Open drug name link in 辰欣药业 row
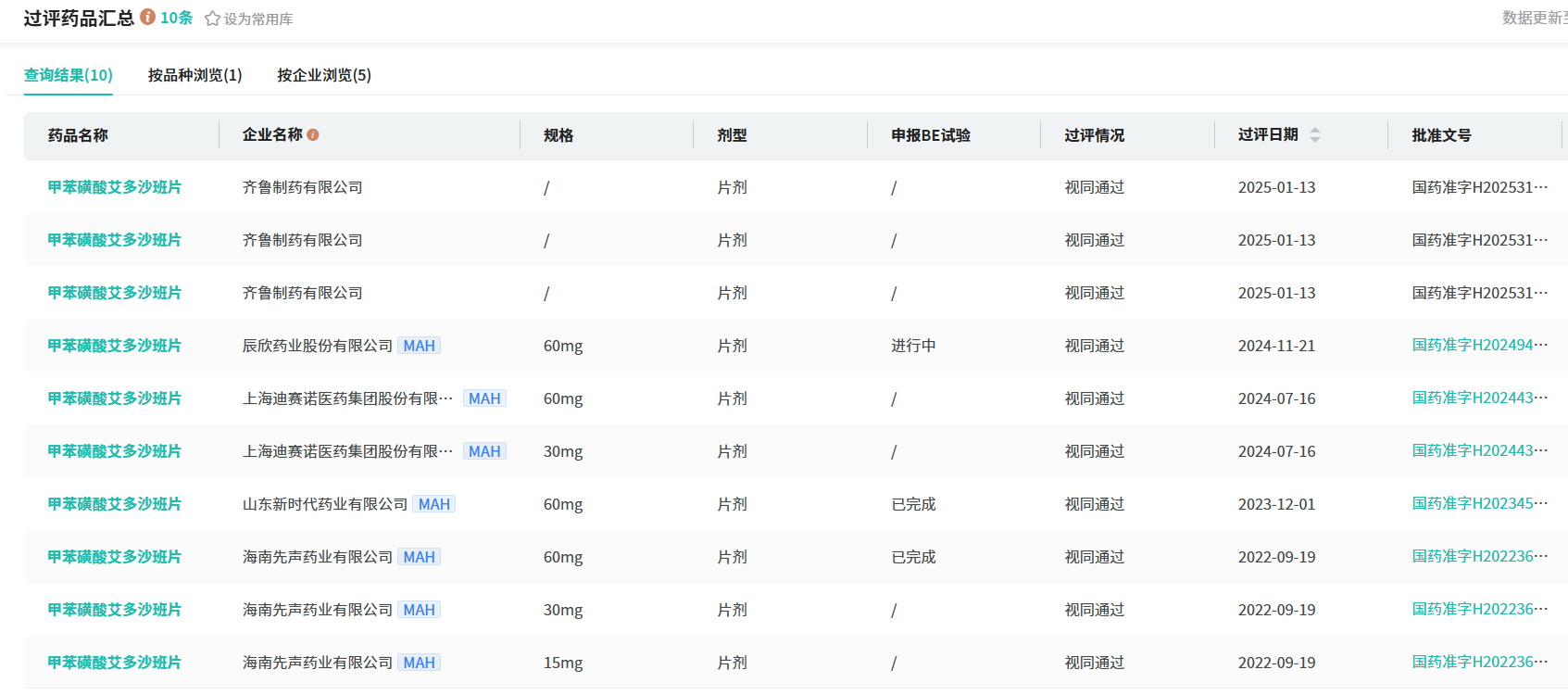This screenshot has width=1568, height=695. pyautogui.click(x=114, y=346)
